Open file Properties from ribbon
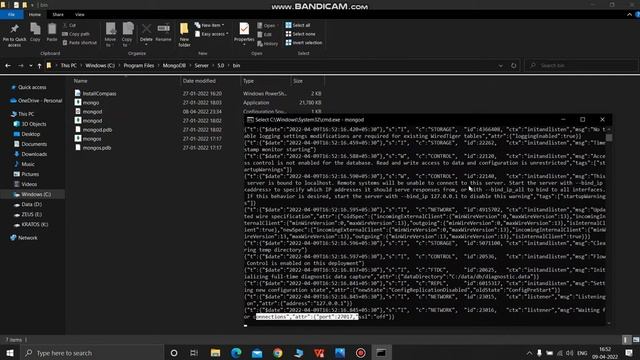 [x=244, y=33]
